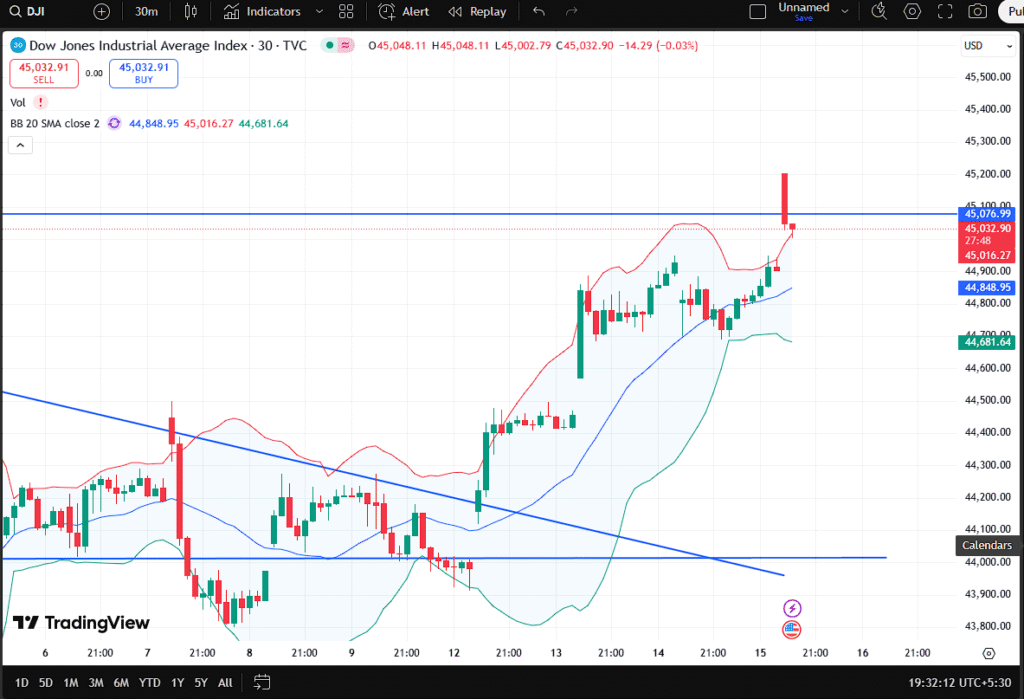Click the Vol indicator warning icon

[x=40, y=103]
